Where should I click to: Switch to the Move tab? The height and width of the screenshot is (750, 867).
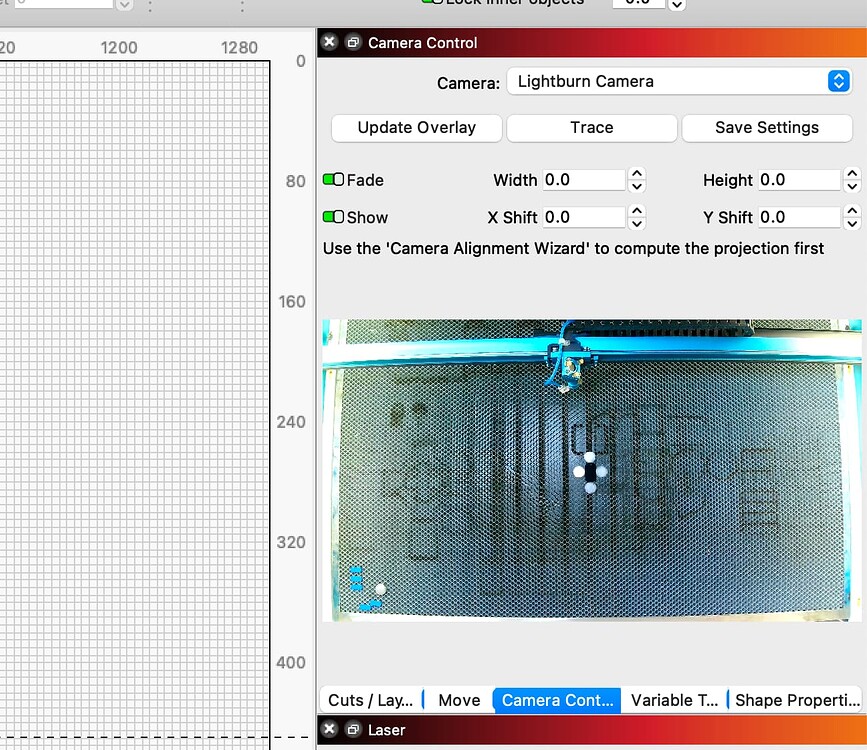point(458,700)
